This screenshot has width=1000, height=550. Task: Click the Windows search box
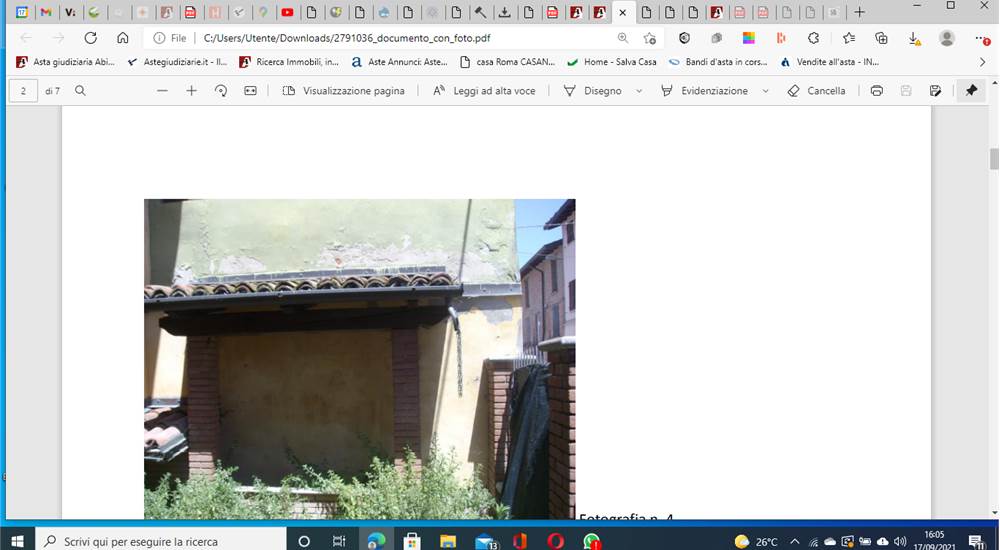point(161,541)
